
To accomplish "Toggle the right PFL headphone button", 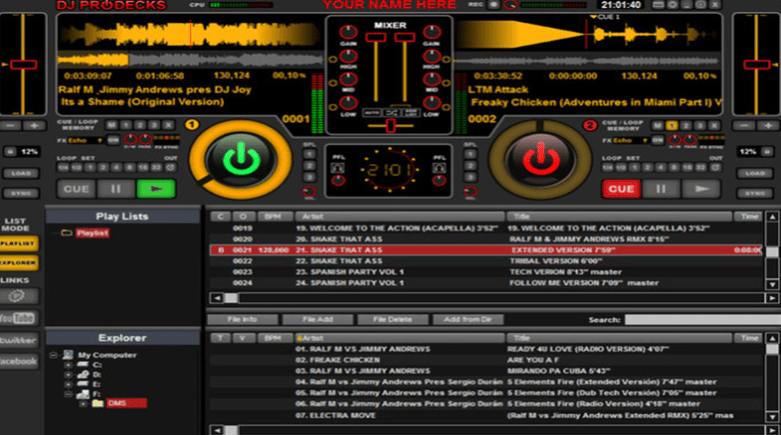I will (439, 168).
